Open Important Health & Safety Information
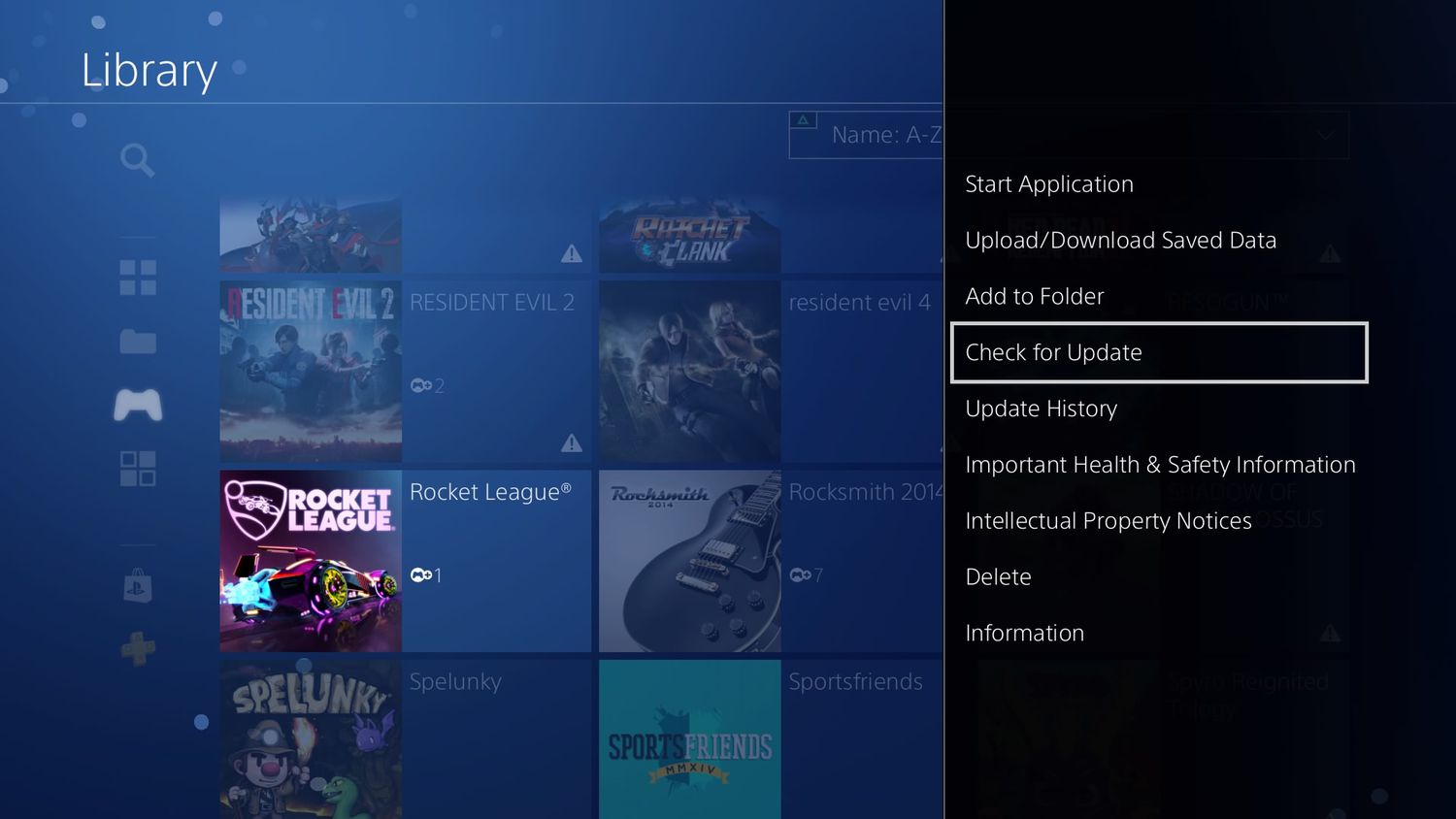This screenshot has height=819, width=1456. click(1160, 465)
